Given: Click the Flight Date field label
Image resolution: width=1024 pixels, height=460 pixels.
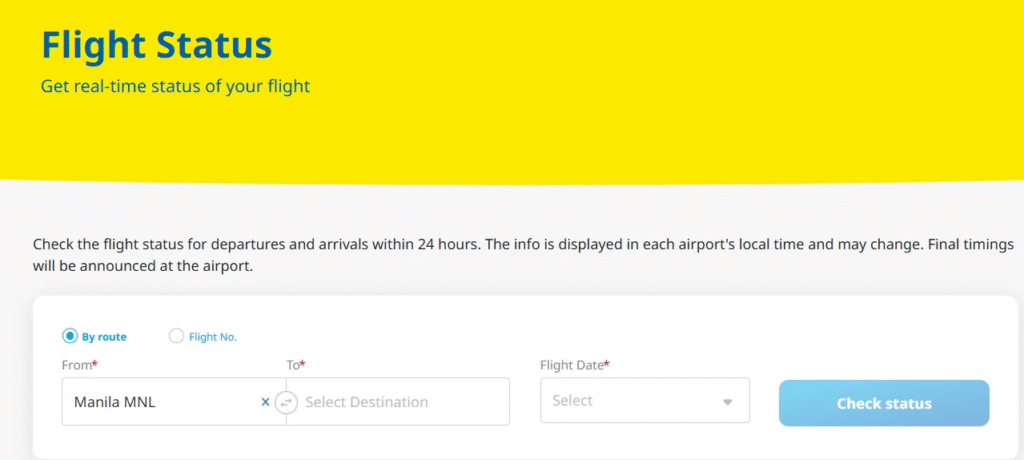Looking at the screenshot, I should point(574,365).
